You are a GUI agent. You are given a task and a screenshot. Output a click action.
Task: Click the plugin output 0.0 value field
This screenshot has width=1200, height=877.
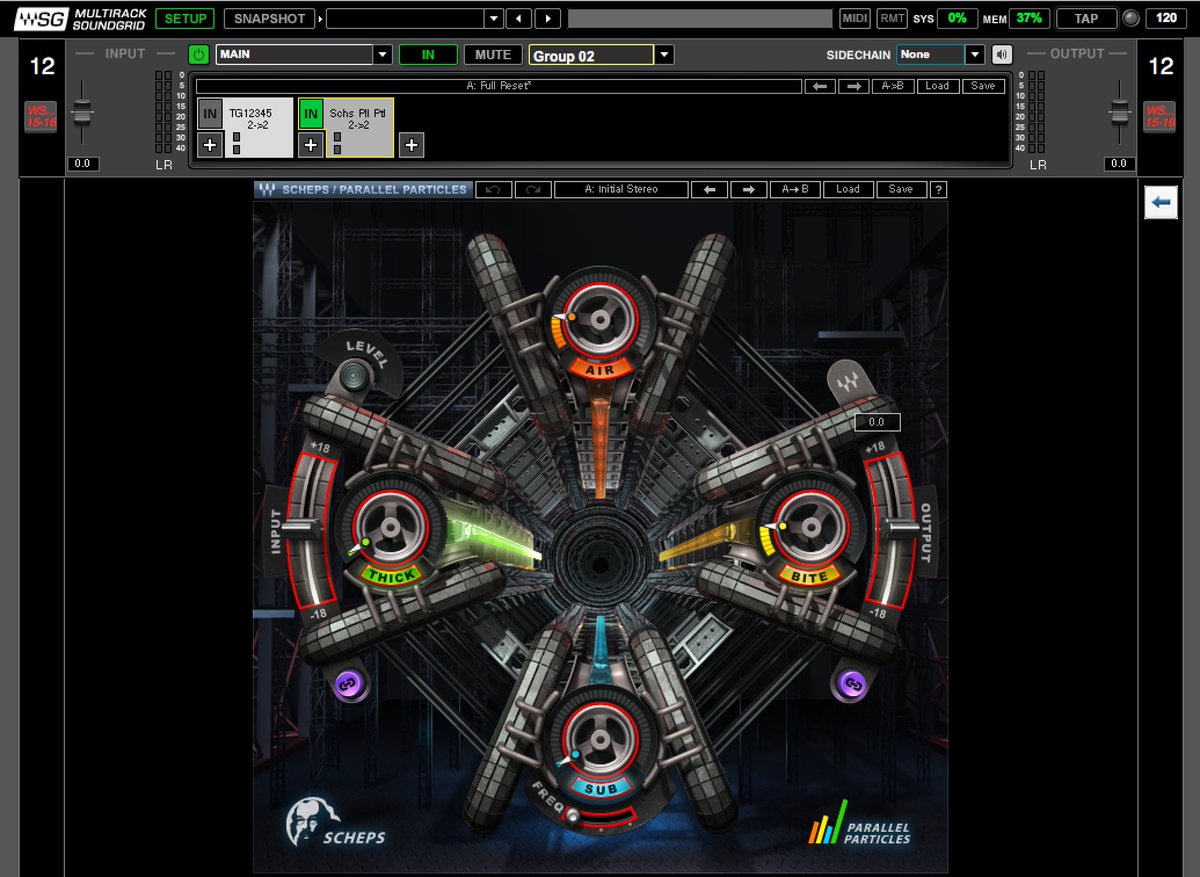click(877, 422)
